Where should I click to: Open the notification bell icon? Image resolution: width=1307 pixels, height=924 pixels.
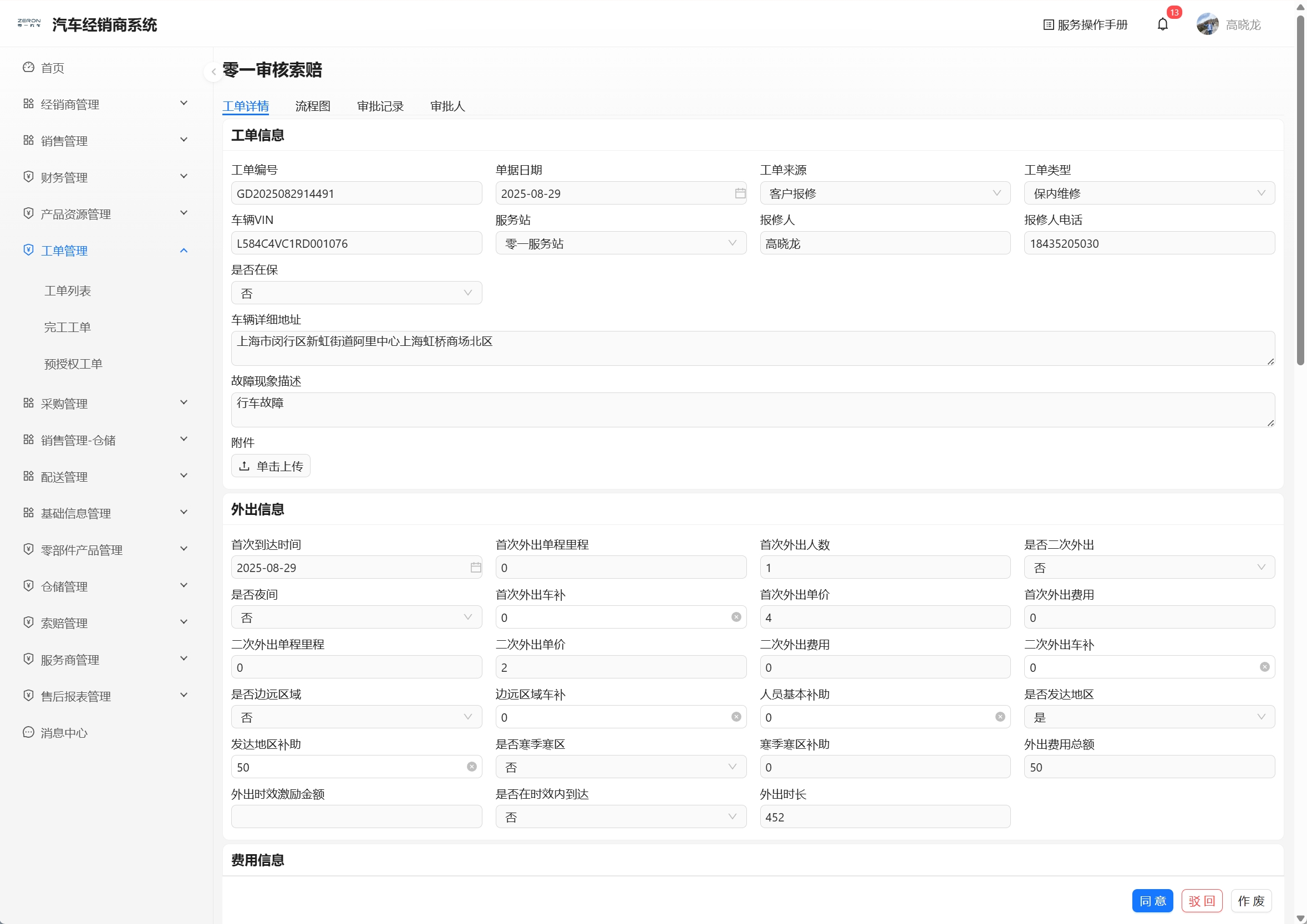(1162, 24)
